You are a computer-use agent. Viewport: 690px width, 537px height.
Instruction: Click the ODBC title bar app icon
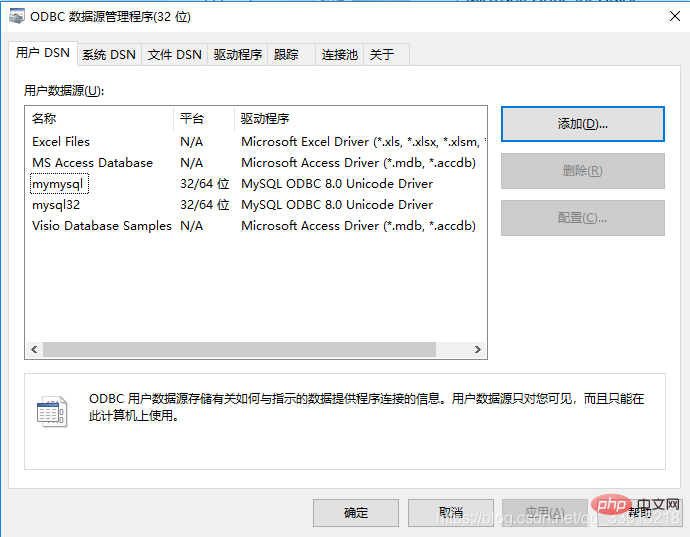click(17, 16)
